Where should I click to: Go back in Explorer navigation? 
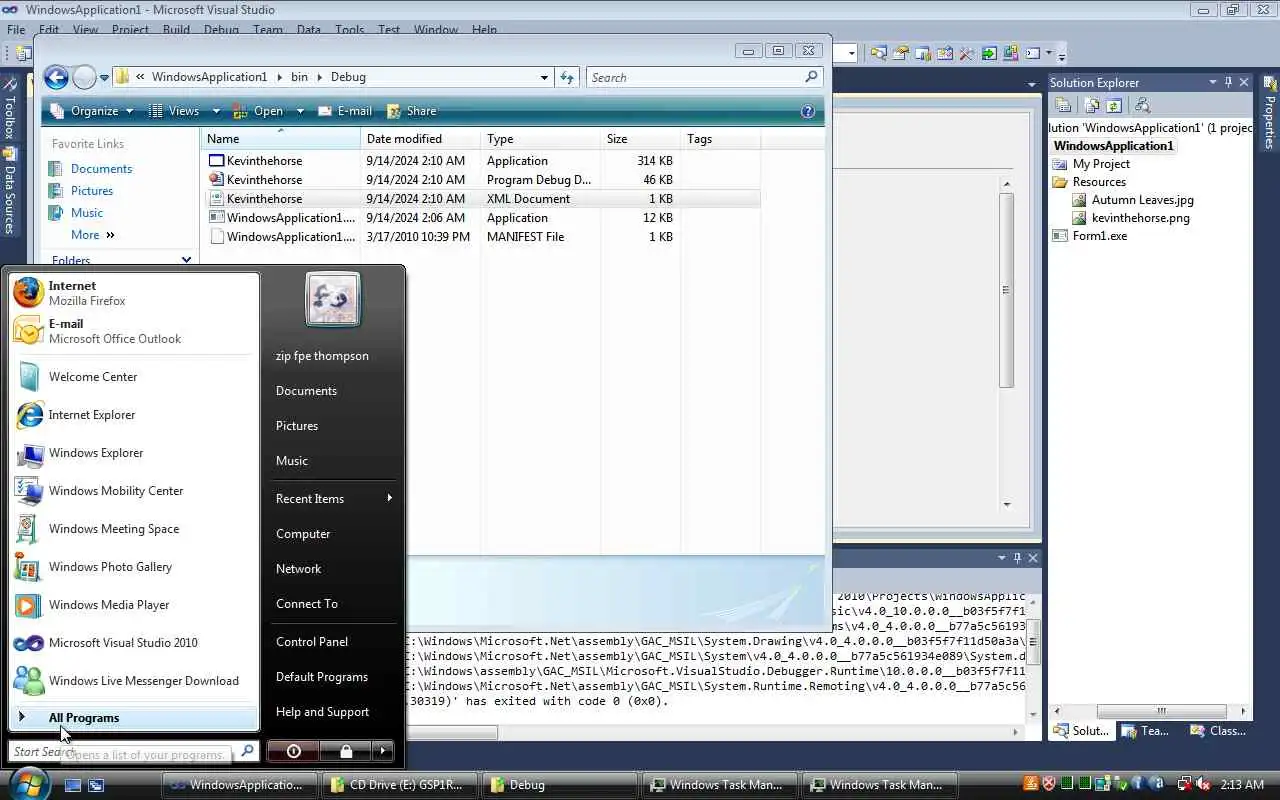point(56,77)
